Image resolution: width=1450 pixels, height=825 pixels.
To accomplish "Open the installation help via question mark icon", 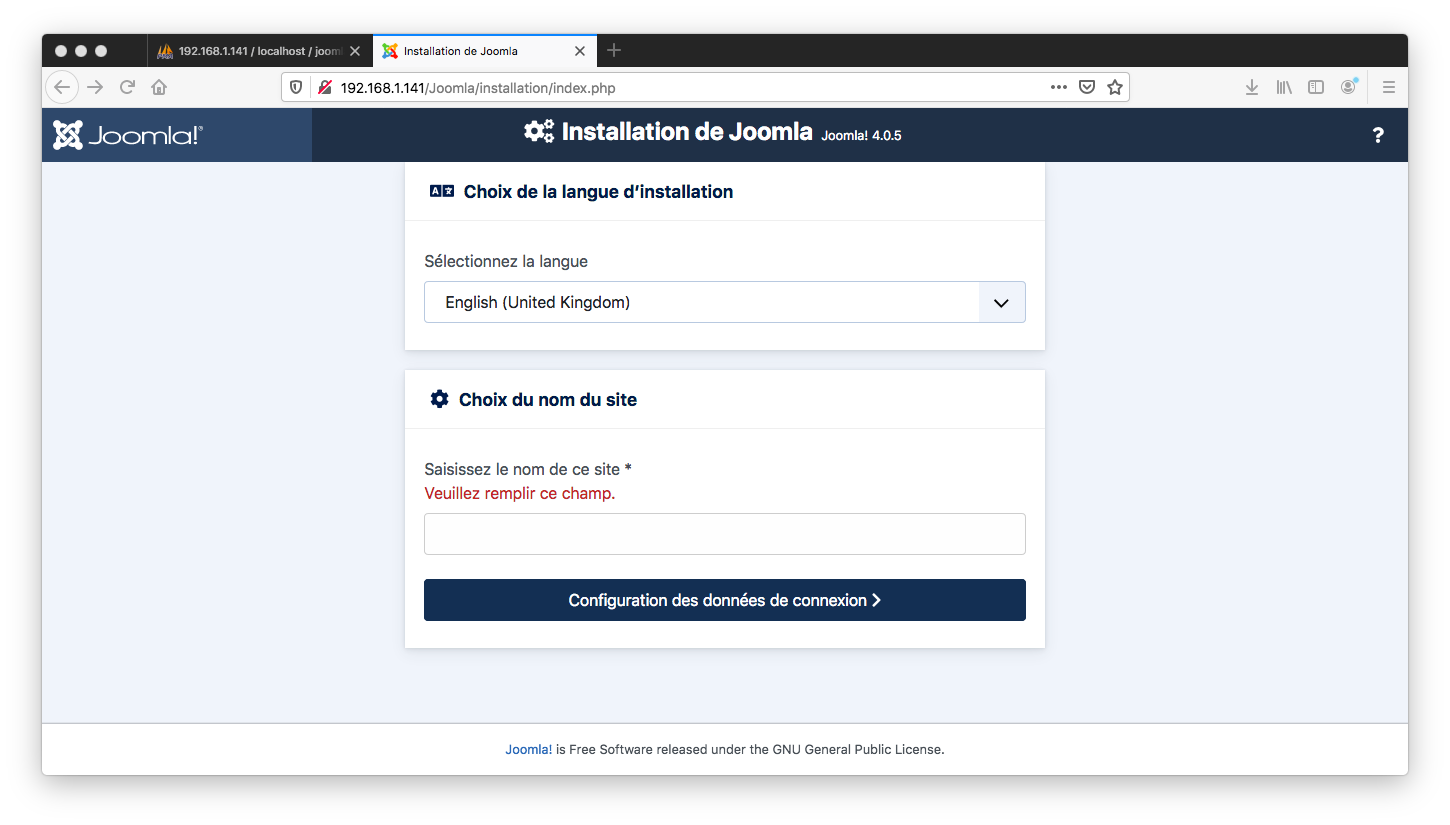I will [x=1378, y=135].
